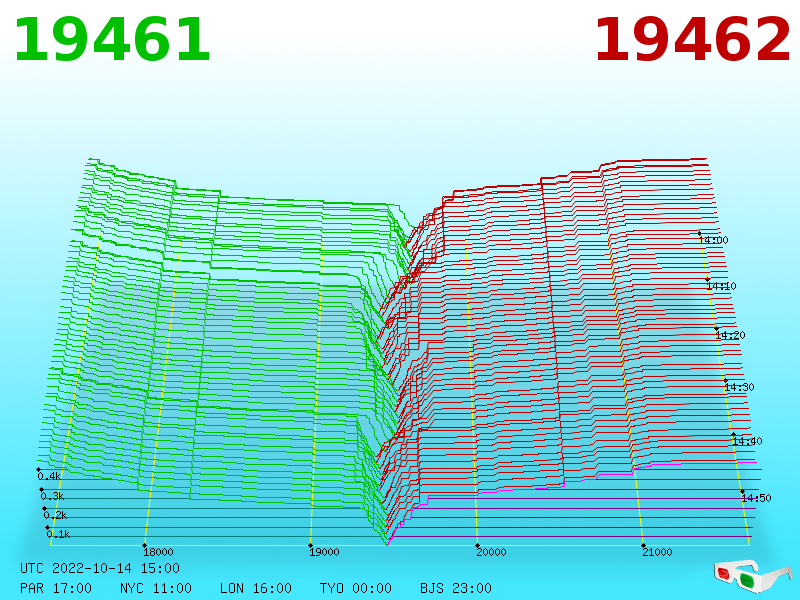Click the LON 16:00 time label
This screenshot has width=800, height=600.
(256, 588)
